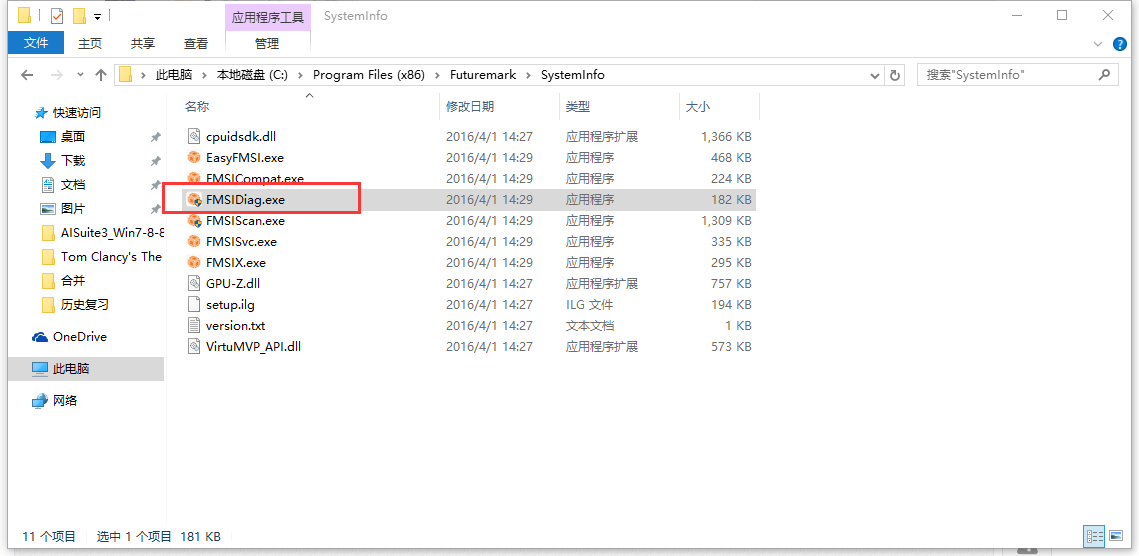Image resolution: width=1139 pixels, height=556 pixels.
Task: Open the quick access toolbar customize dropdown
Action: click(97, 15)
